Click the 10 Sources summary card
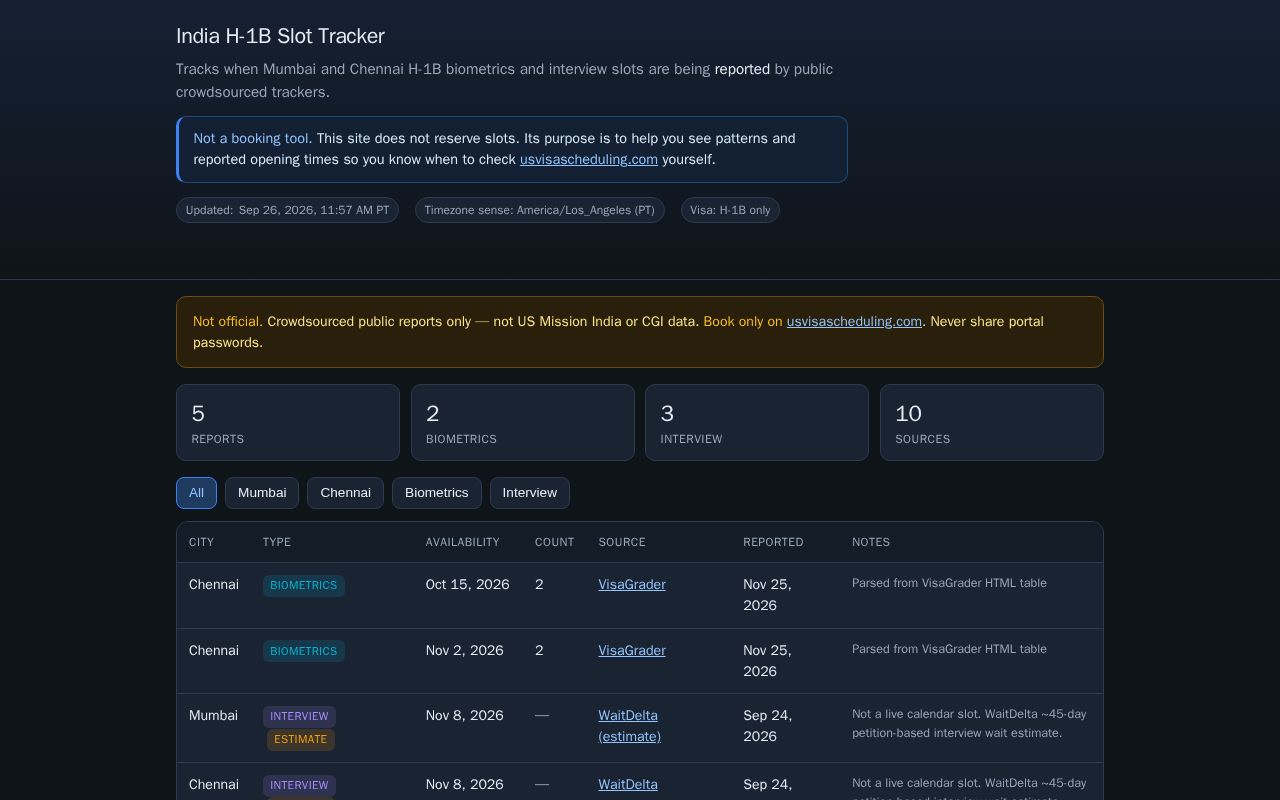 (992, 423)
